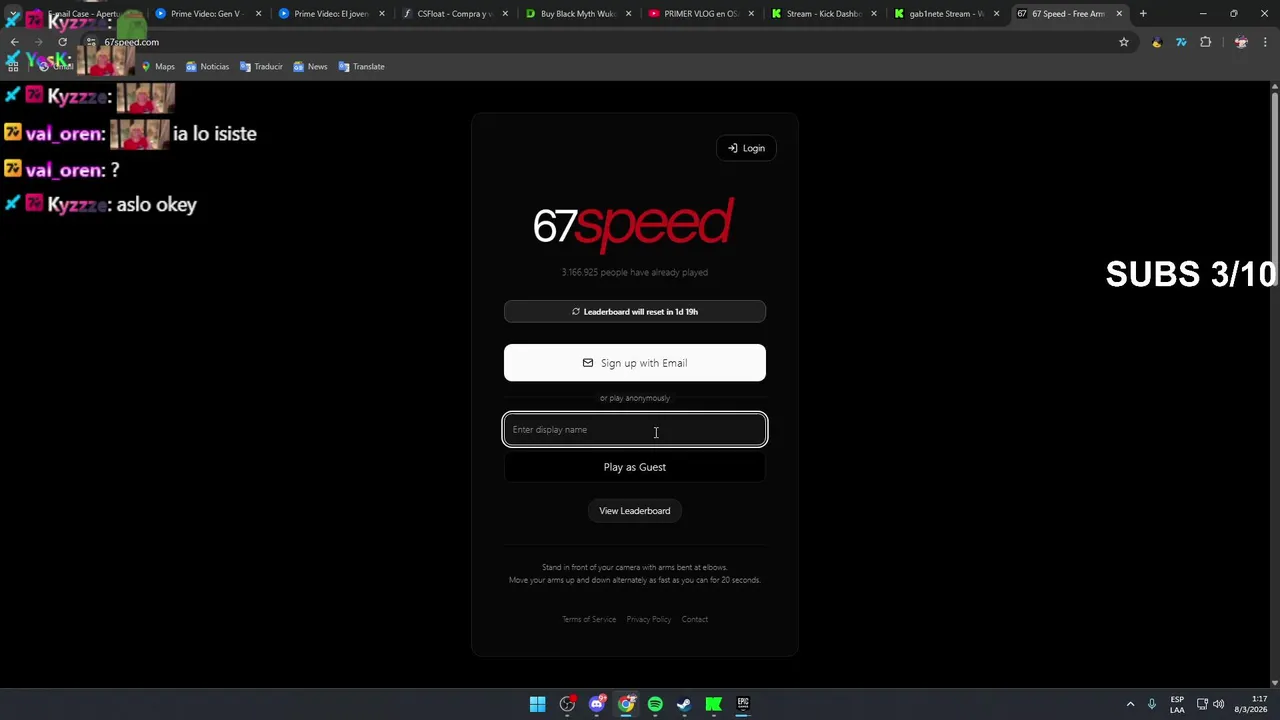Click Sign up with Email

[x=635, y=363]
